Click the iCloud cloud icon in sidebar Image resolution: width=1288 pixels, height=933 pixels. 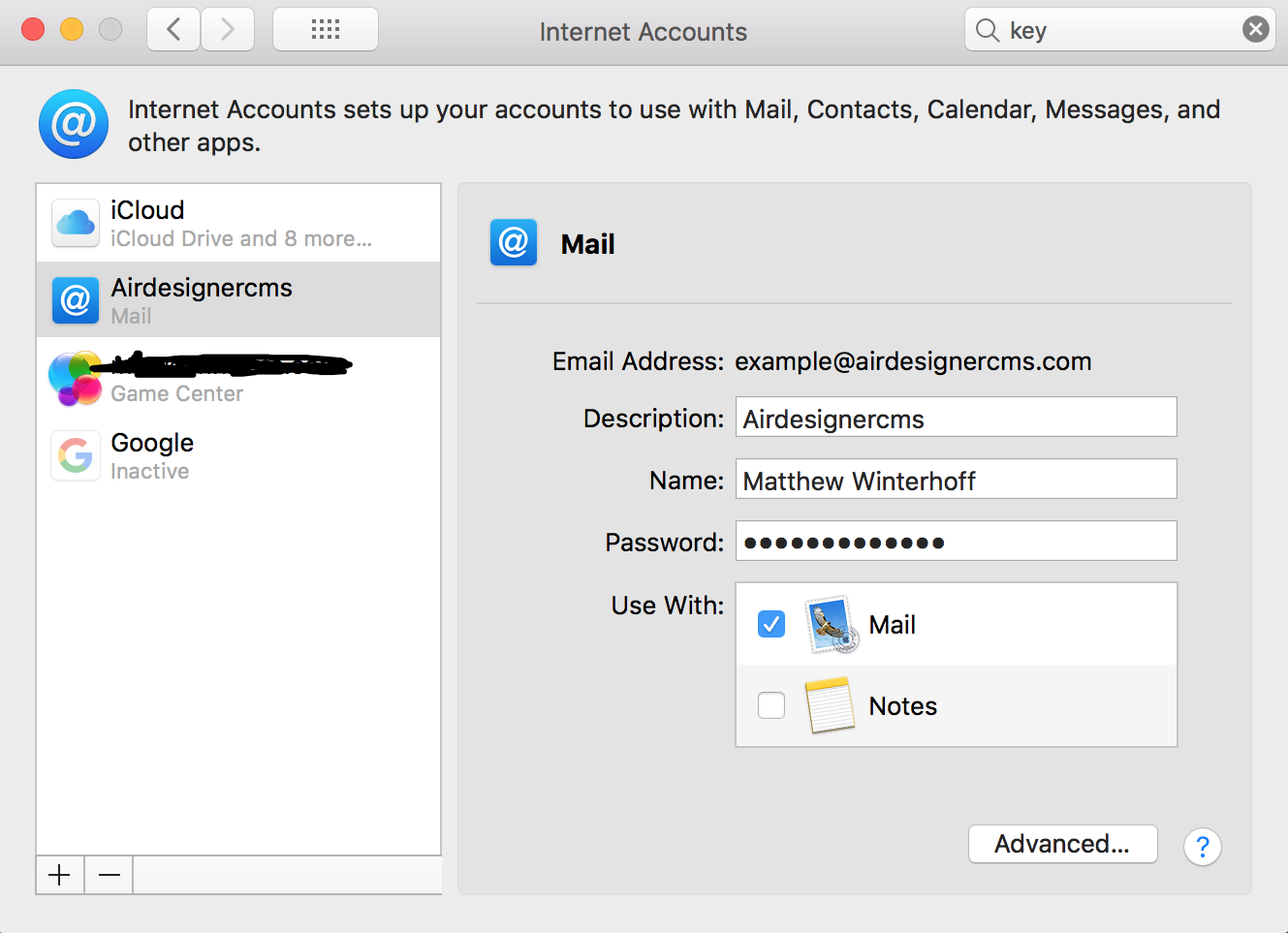[76, 224]
